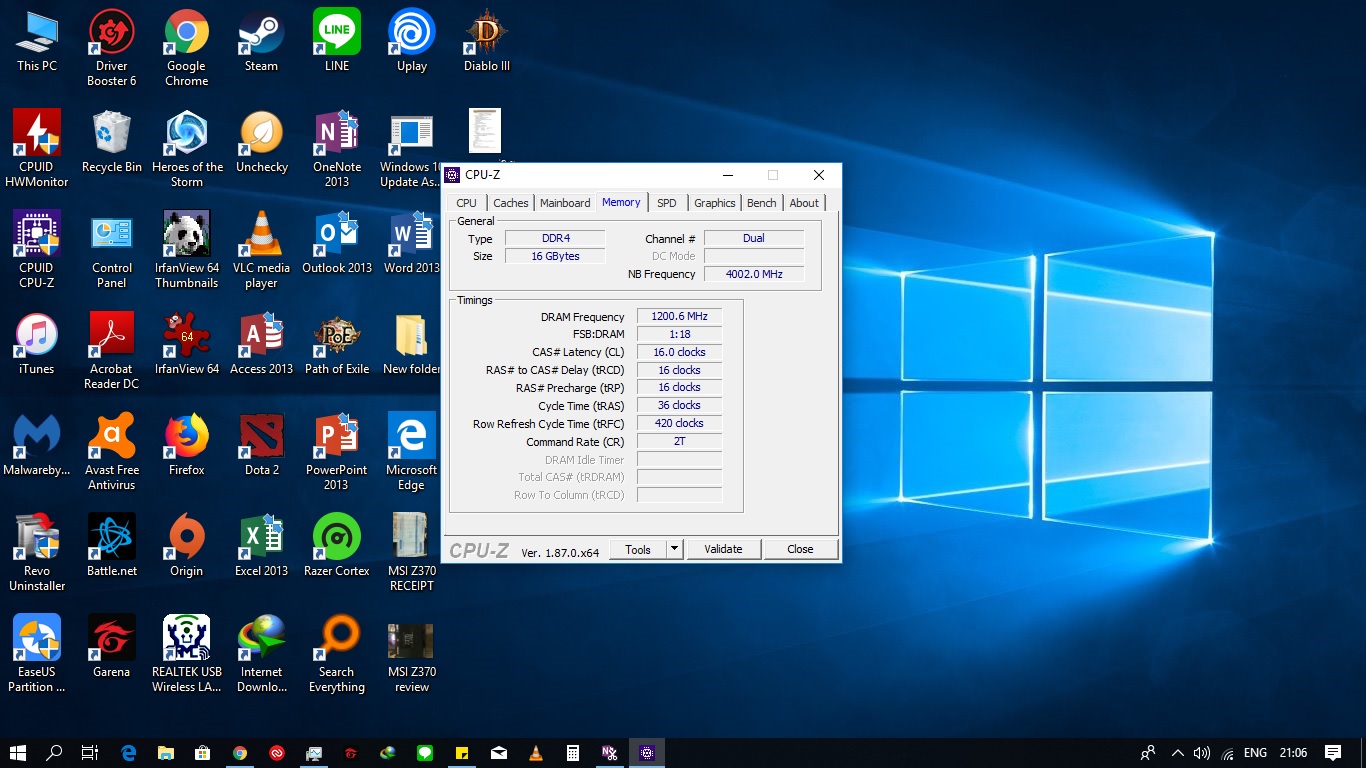This screenshot has width=1366, height=768.
Task: Select the MSI Z370 RECEIPT thumbnail
Action: click(412, 553)
